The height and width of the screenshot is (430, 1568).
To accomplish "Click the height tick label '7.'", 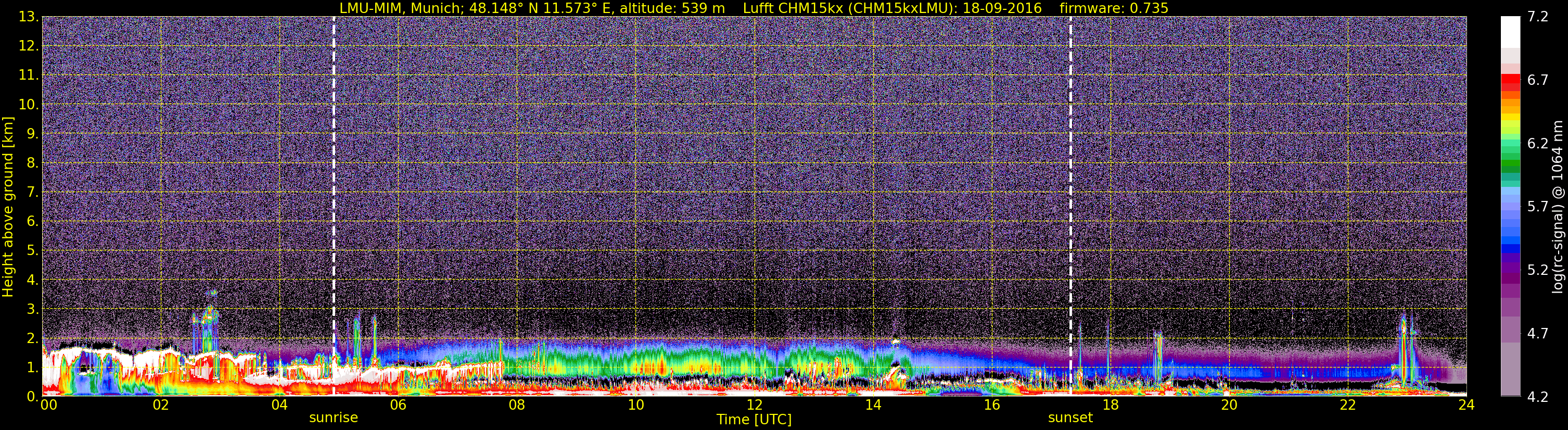I will point(32,193).
